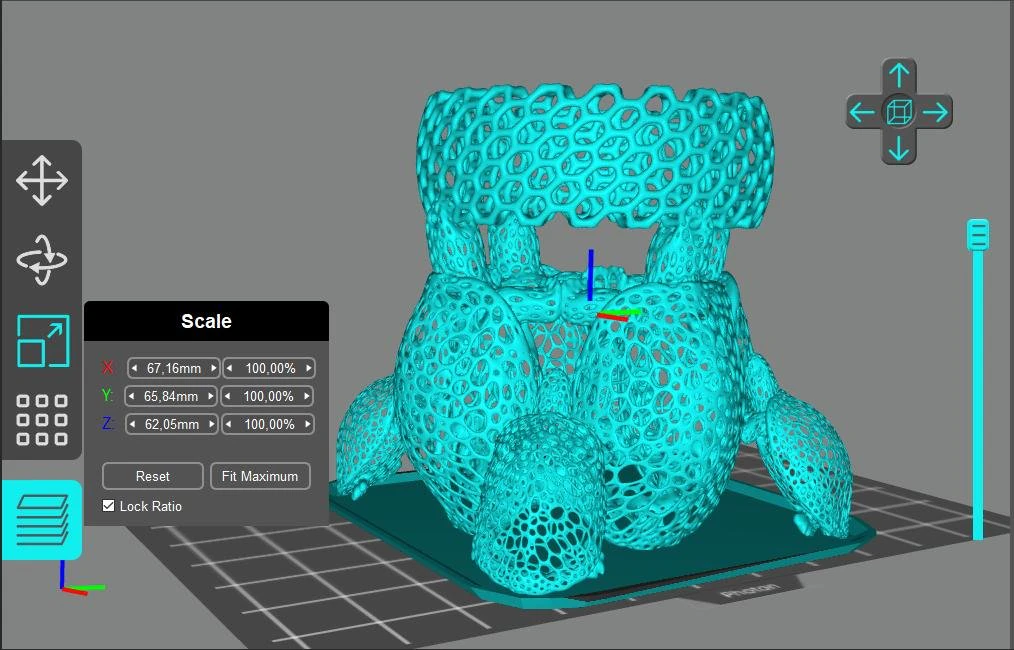Image resolution: width=1014 pixels, height=650 pixels.
Task: Rotate view right with right arrow
Action: tap(935, 113)
